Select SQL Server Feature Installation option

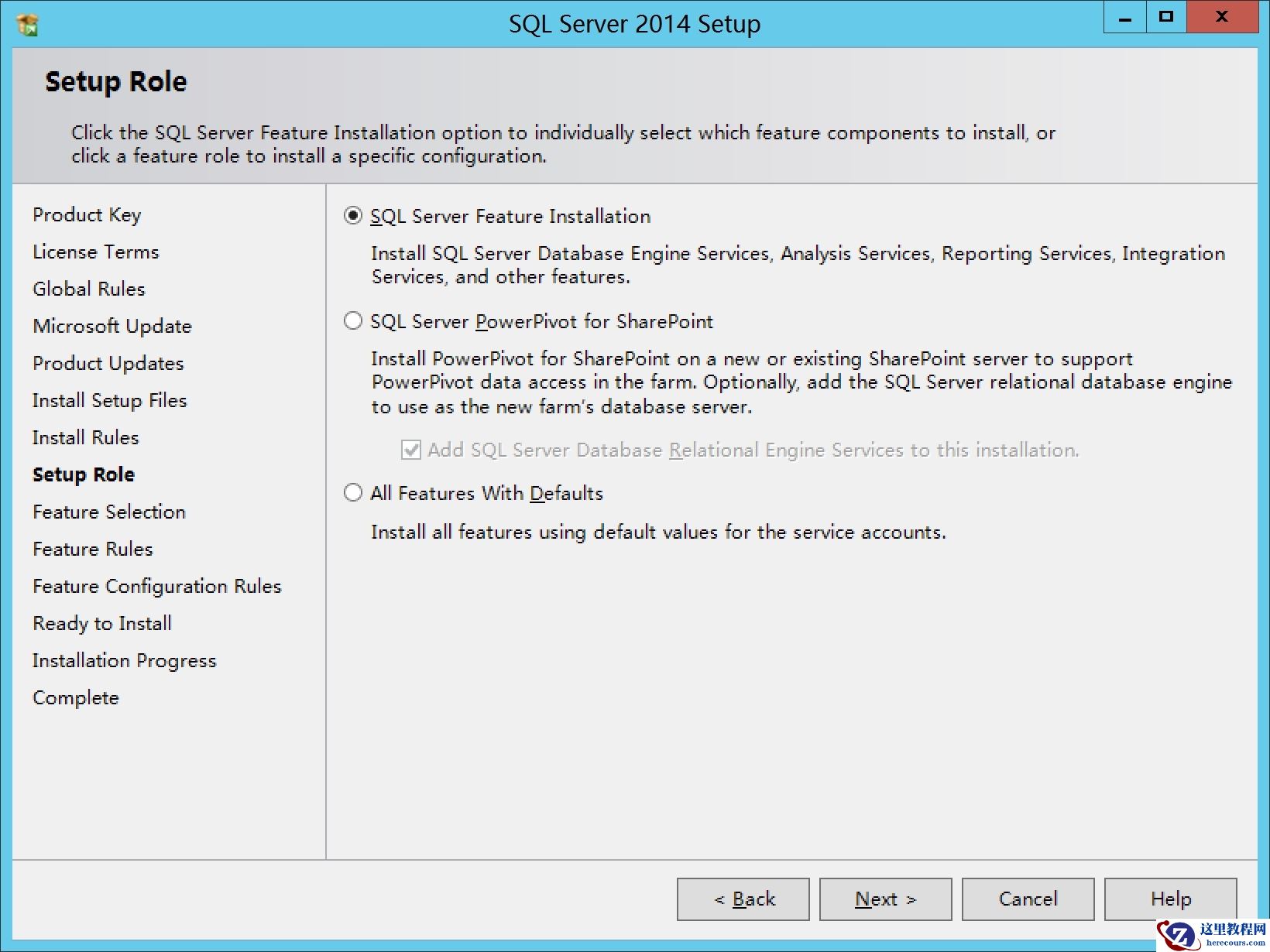pyautogui.click(x=352, y=216)
